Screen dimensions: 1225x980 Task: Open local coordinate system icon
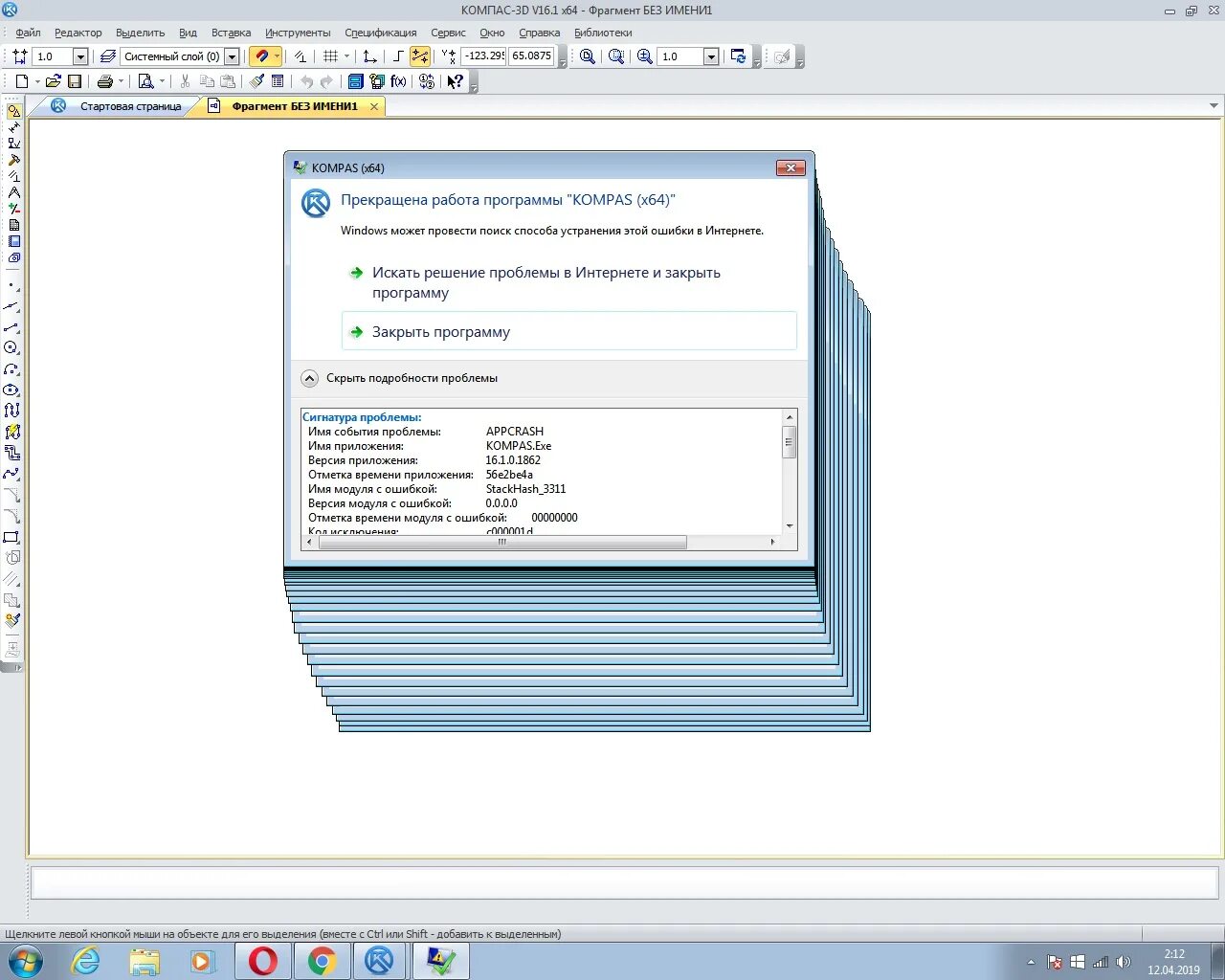[x=369, y=56]
